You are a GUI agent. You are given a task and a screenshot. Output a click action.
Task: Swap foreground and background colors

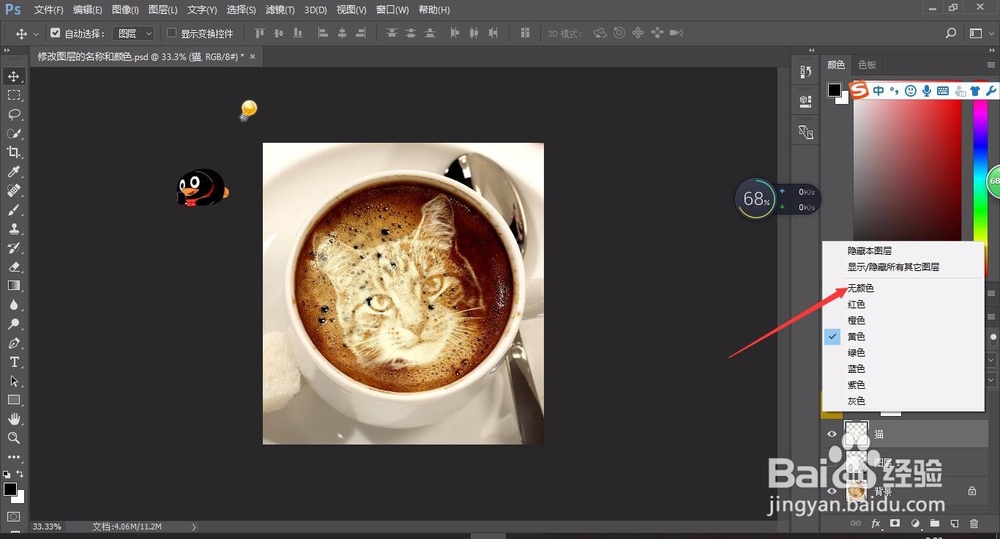(20, 474)
